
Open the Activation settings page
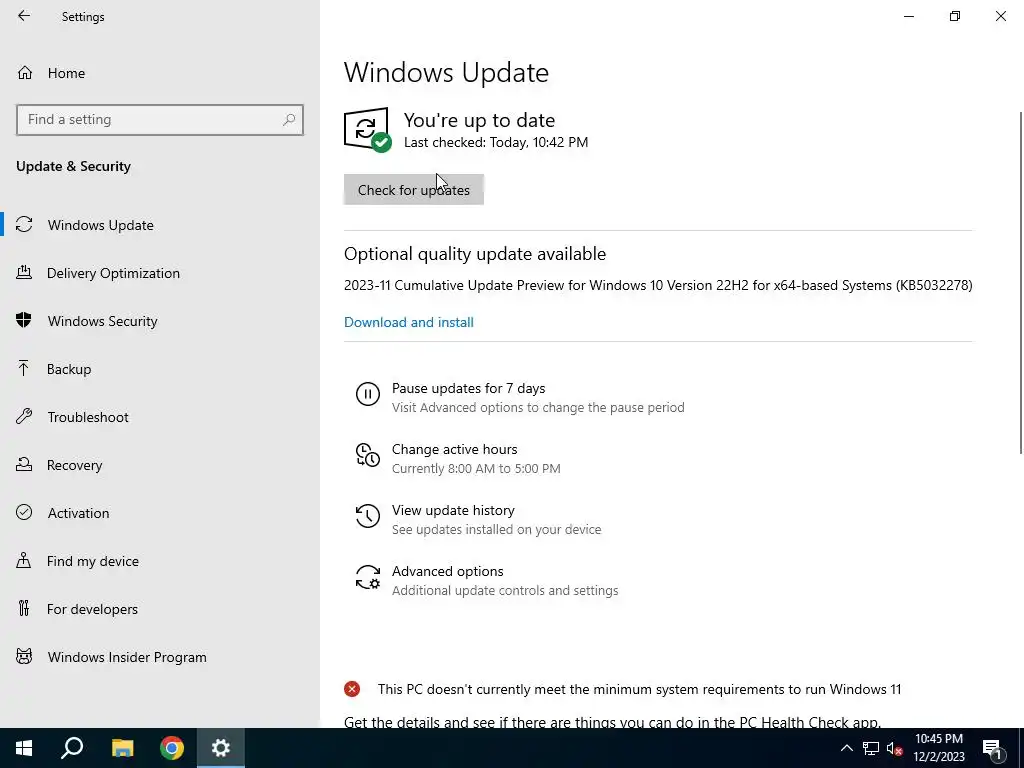[78, 513]
